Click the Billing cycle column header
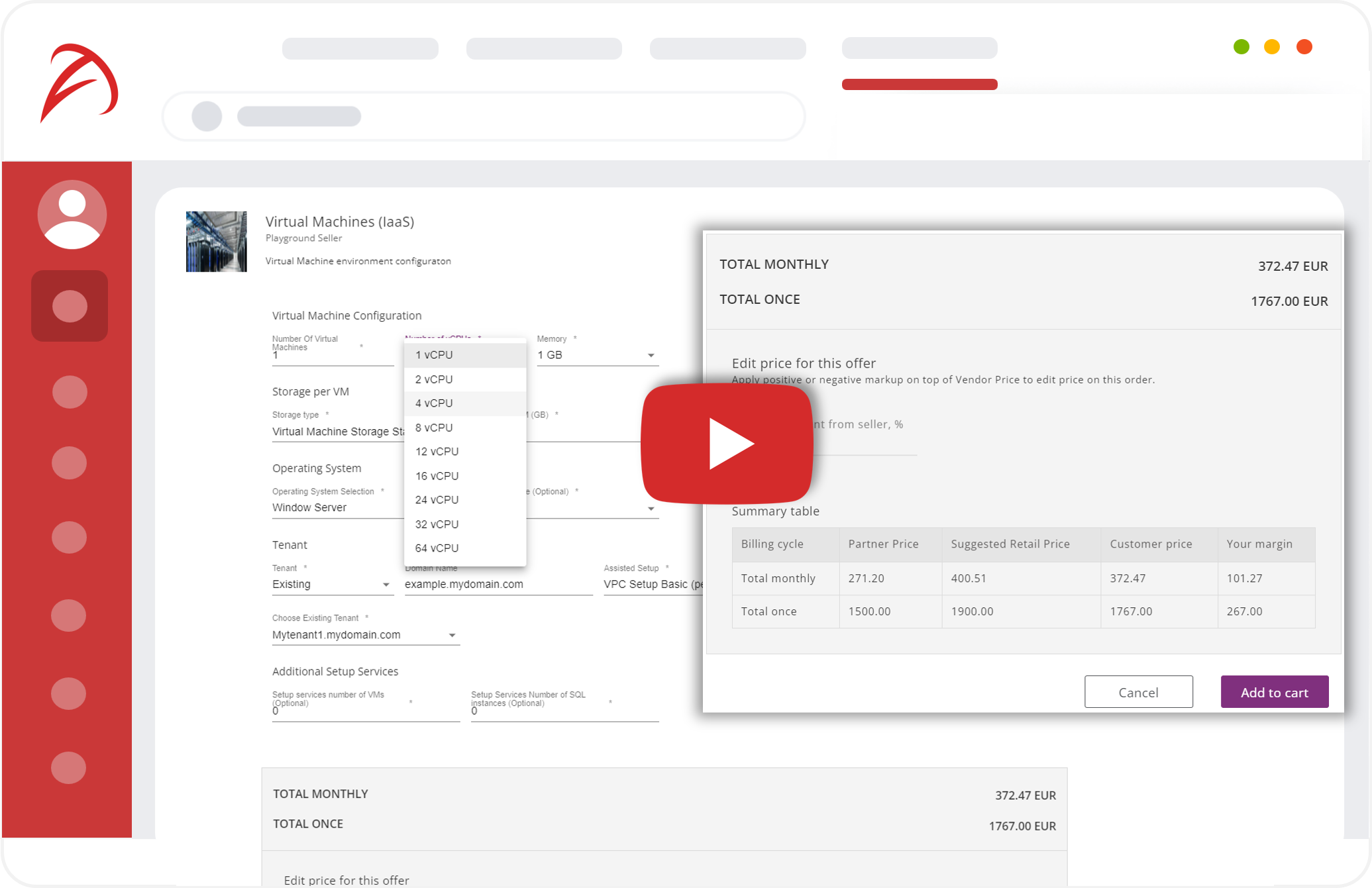1372x888 pixels. click(785, 544)
